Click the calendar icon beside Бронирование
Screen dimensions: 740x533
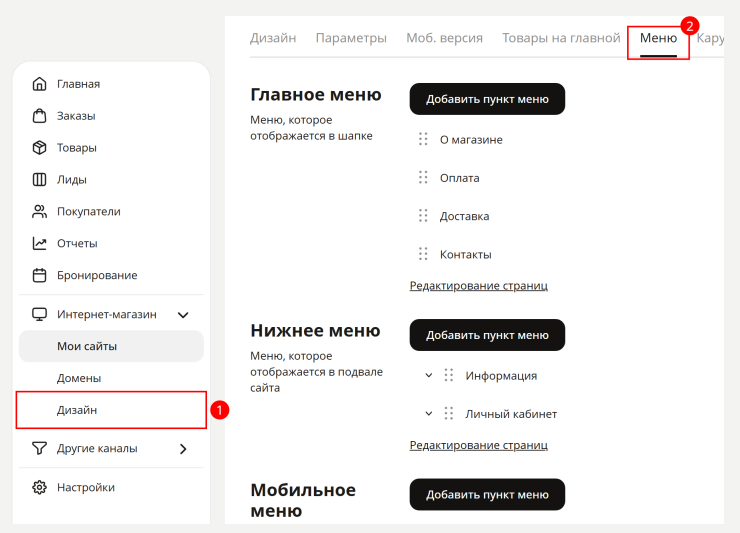click(39, 275)
